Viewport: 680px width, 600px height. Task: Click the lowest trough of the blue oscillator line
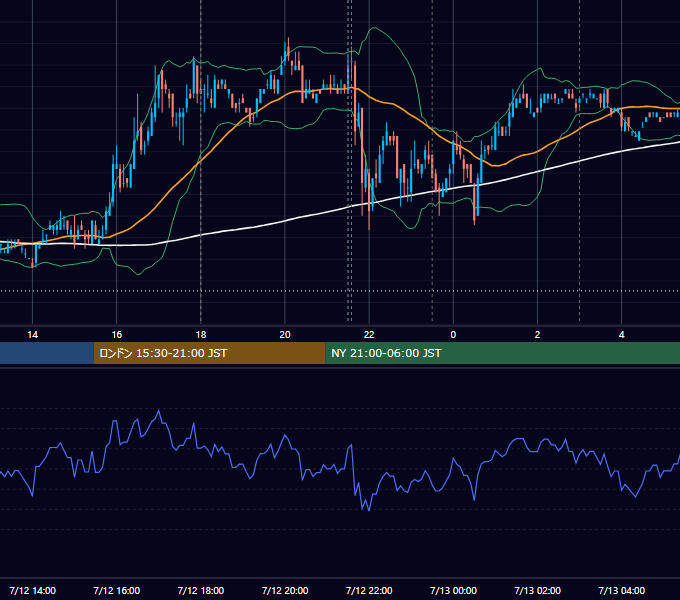pos(369,511)
